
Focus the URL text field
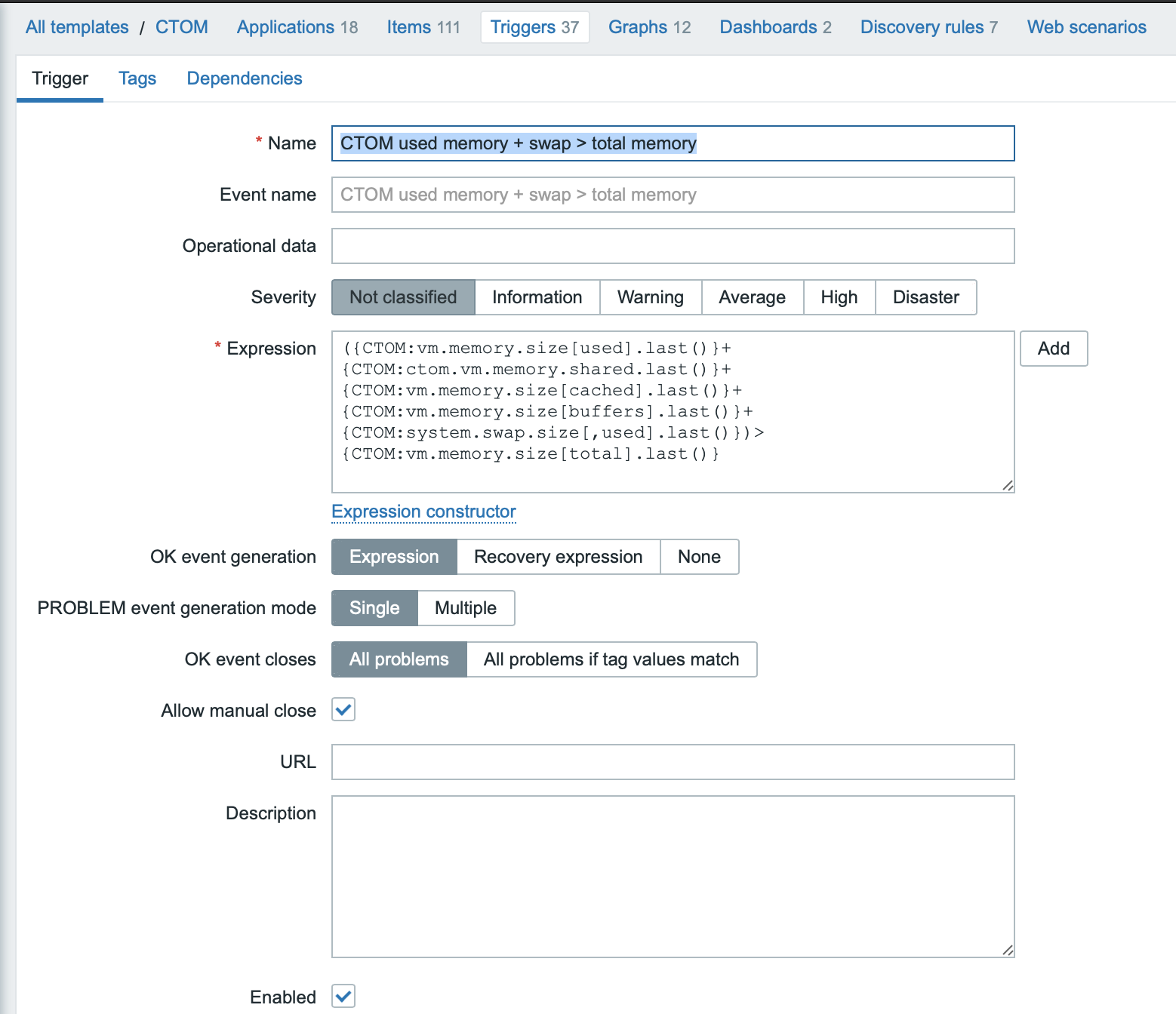click(x=673, y=762)
